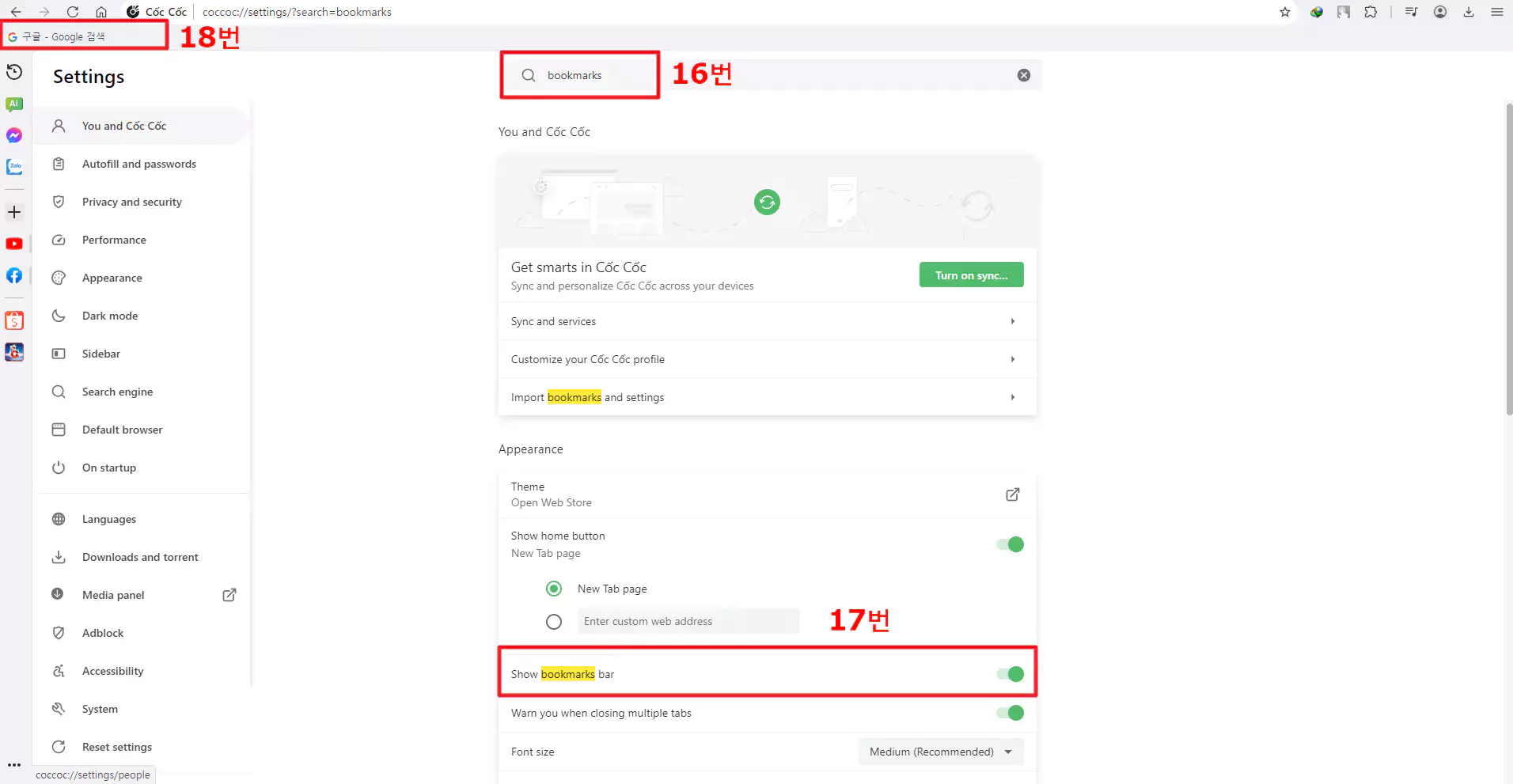
Task: Open Messenger from the sidebar
Action: click(14, 135)
